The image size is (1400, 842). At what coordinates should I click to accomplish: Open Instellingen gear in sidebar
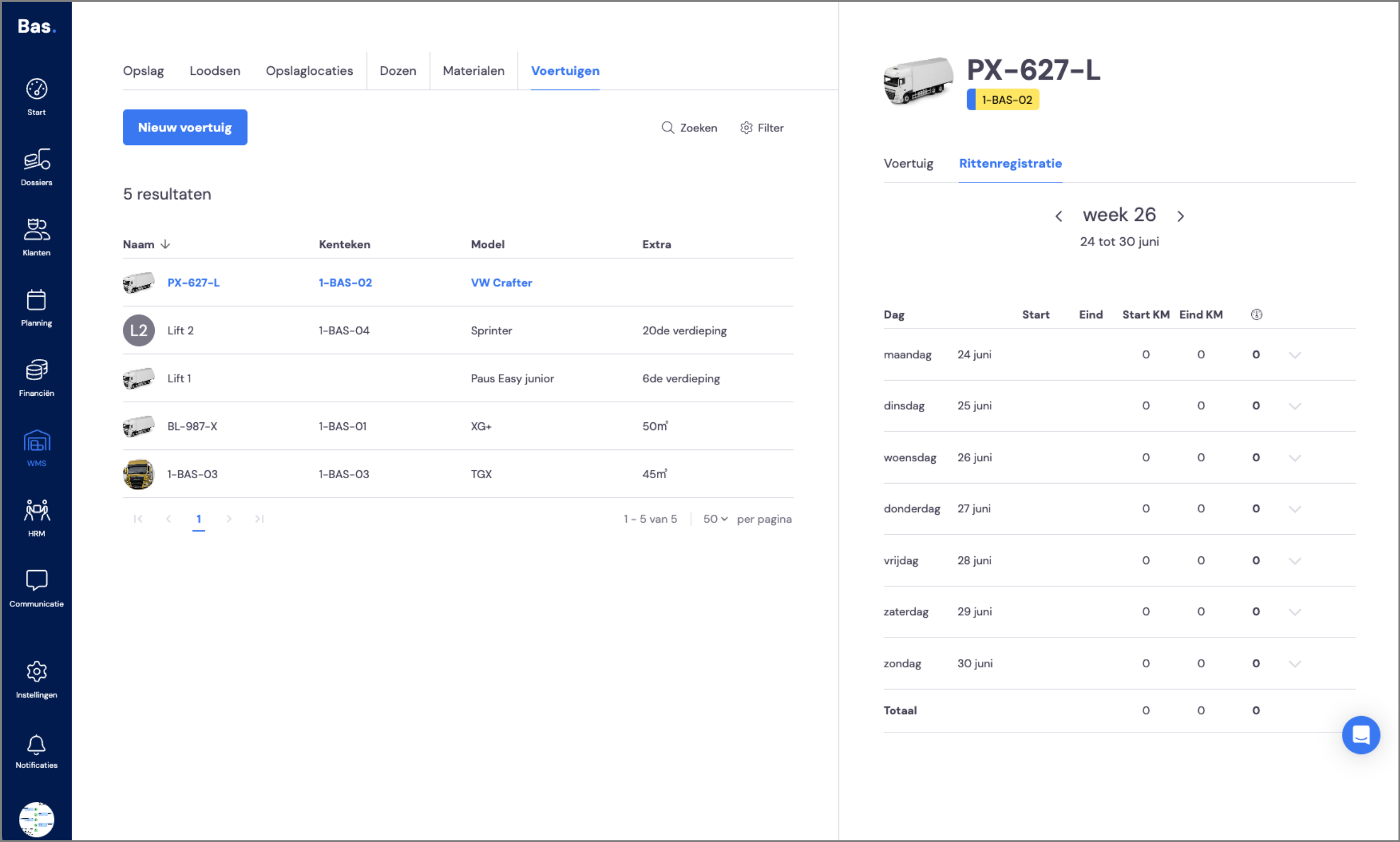36,680
